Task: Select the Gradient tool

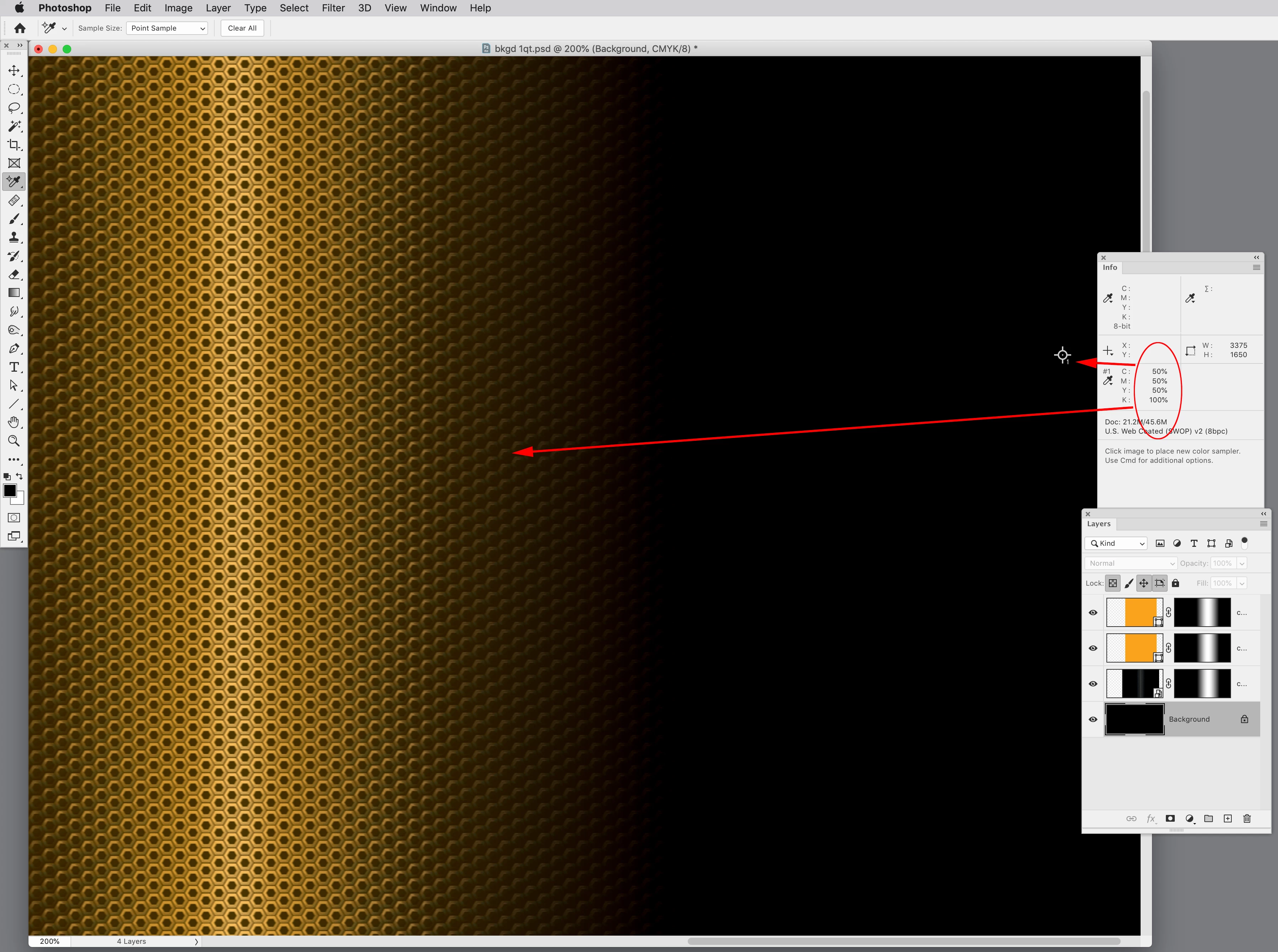Action: [14, 293]
